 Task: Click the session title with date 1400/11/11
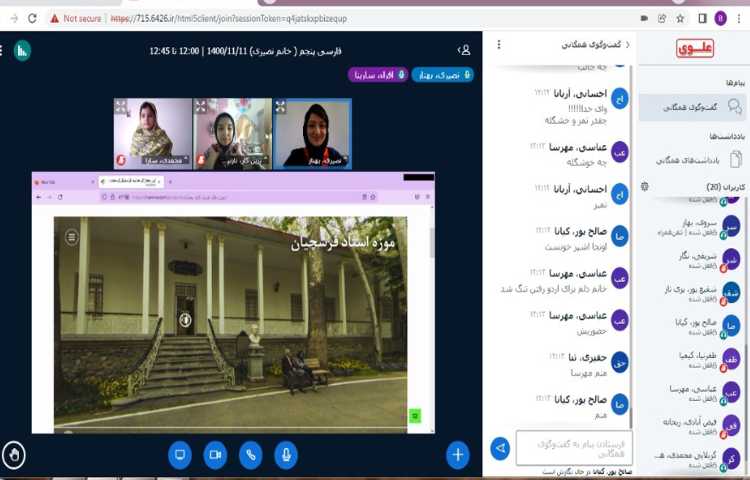tap(245, 51)
